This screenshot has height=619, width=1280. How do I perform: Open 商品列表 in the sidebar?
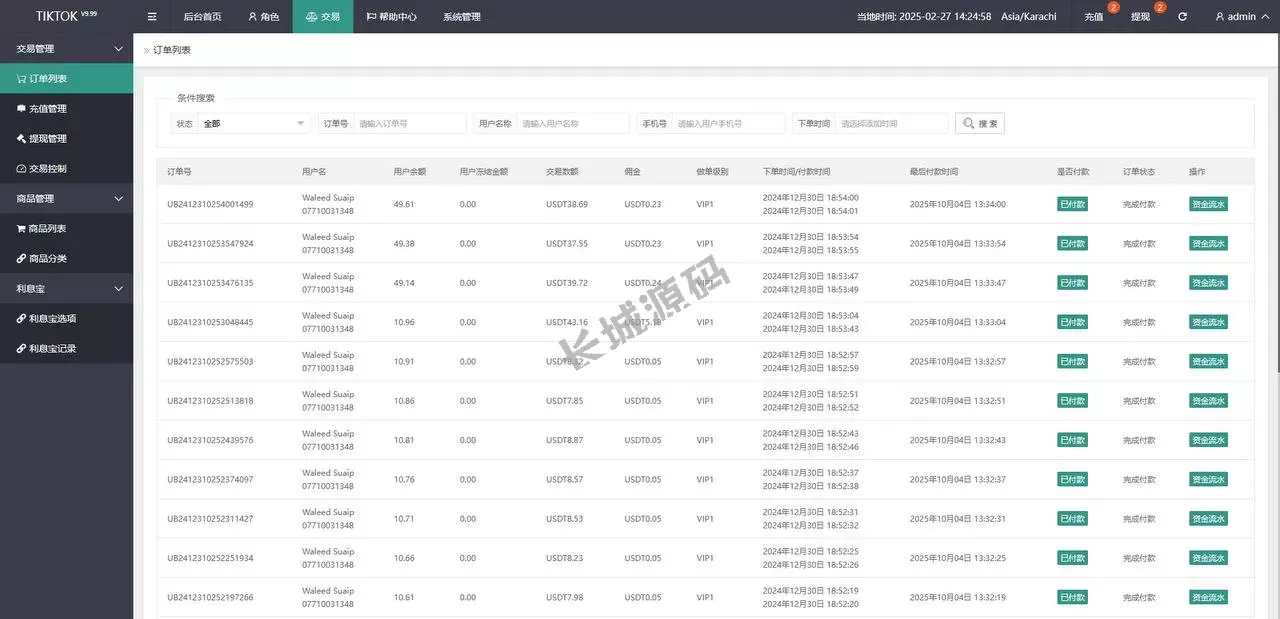point(66,228)
